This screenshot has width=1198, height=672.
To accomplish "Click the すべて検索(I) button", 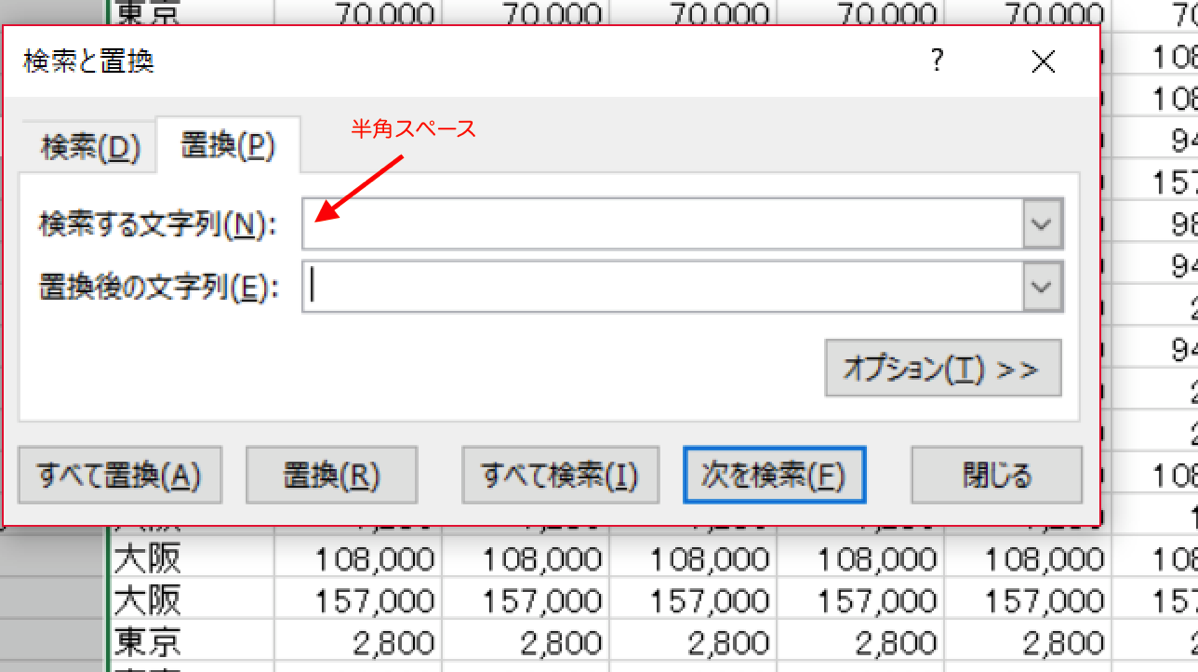I will [560, 475].
